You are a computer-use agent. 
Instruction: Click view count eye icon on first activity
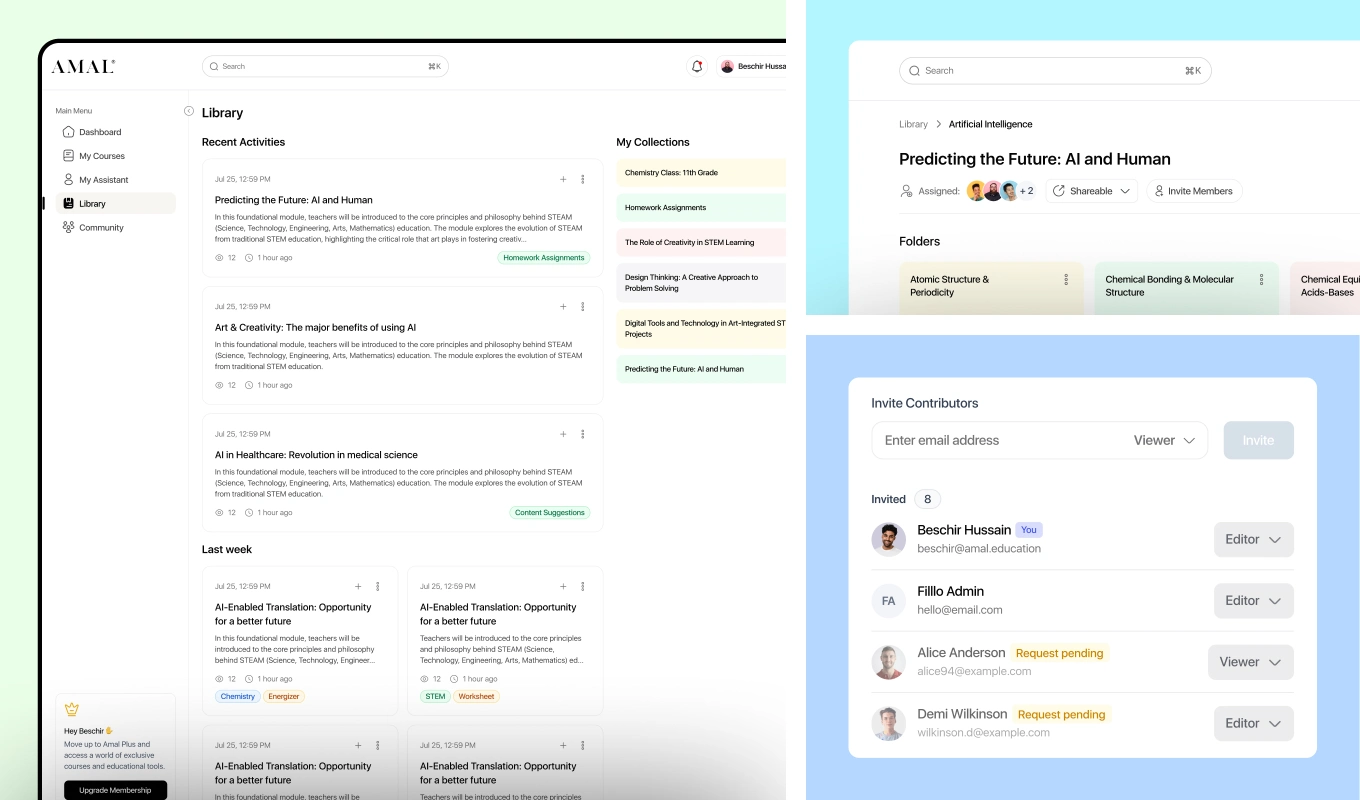[220, 258]
